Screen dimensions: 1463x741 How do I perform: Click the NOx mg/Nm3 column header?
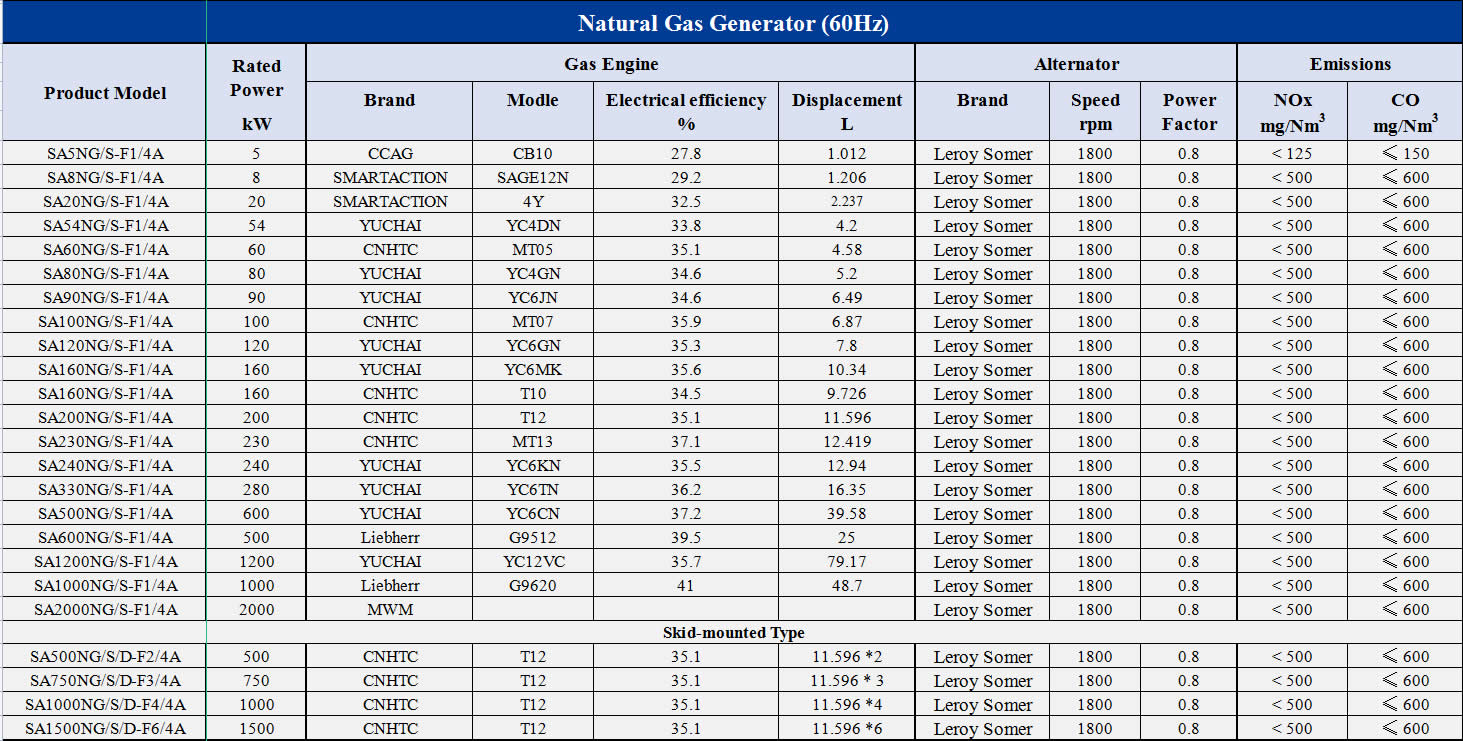tap(1292, 111)
